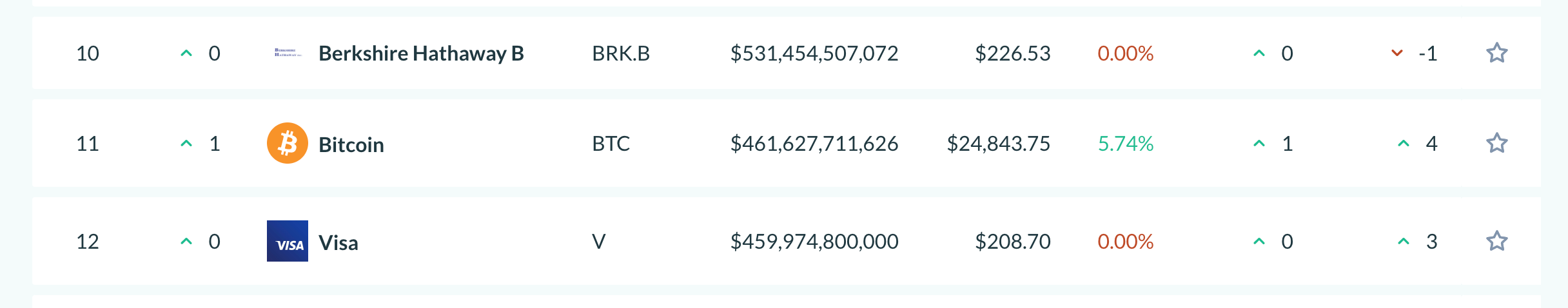The height and width of the screenshot is (308, 1568).
Task: Favorite Berkshire Hathaway B with star icon
Action: pyautogui.click(x=1496, y=53)
